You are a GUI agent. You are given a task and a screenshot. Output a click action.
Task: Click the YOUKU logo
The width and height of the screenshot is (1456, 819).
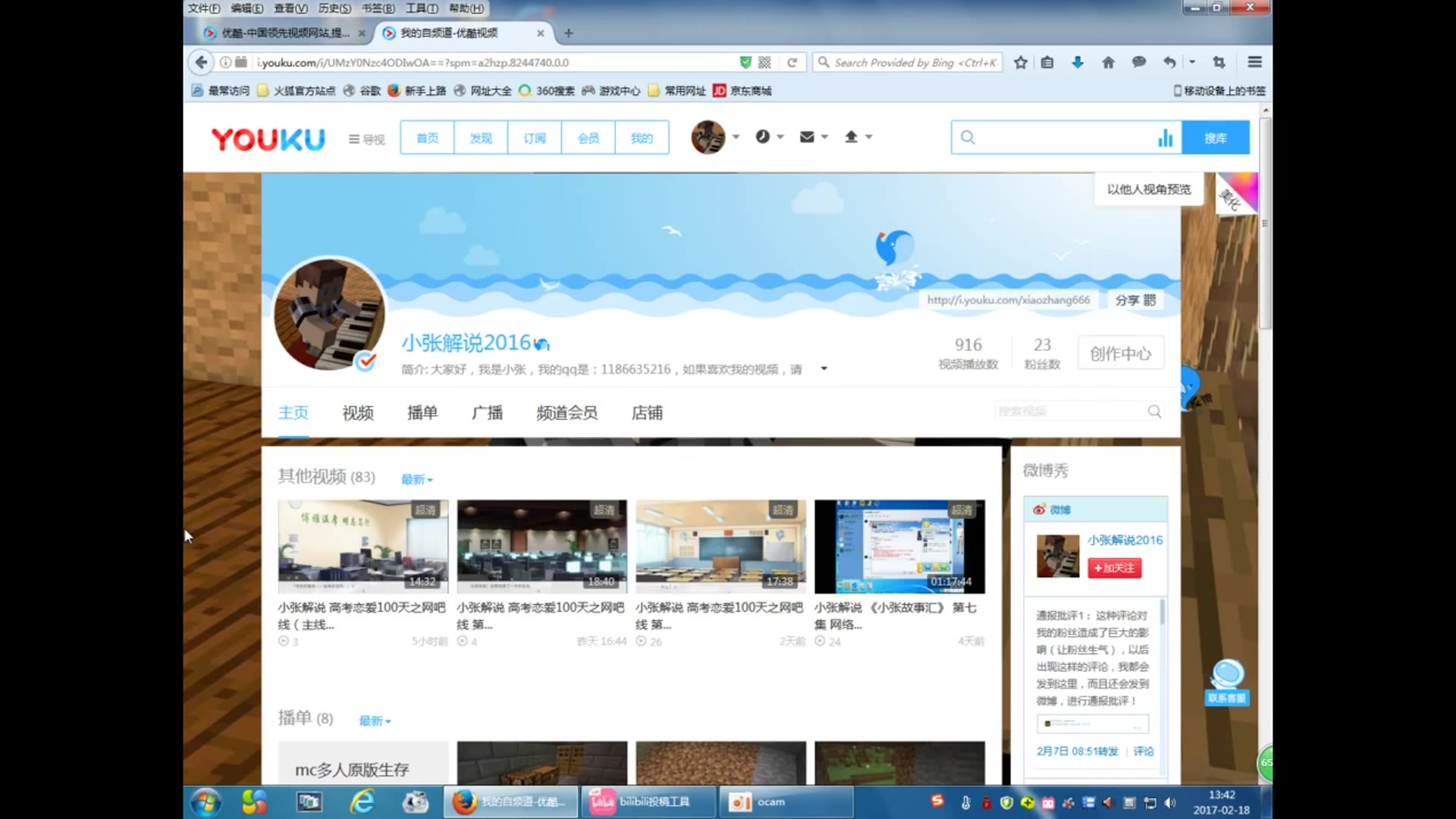coord(267,139)
